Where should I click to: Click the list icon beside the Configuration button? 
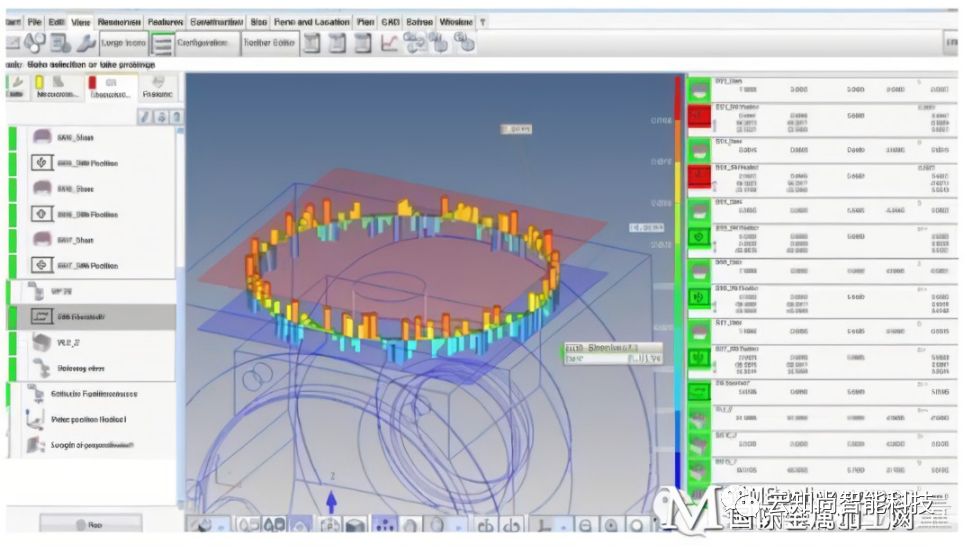162,44
